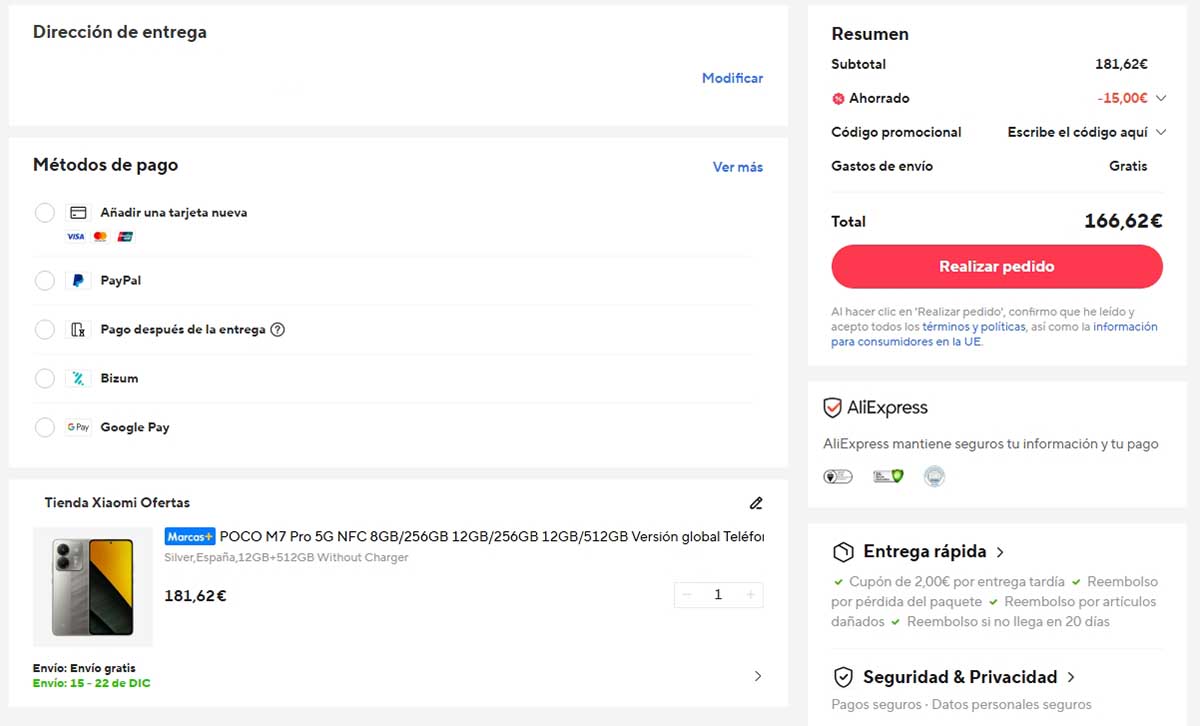The height and width of the screenshot is (726, 1200).
Task: Select the PayPal payment radio button
Action: 44,280
